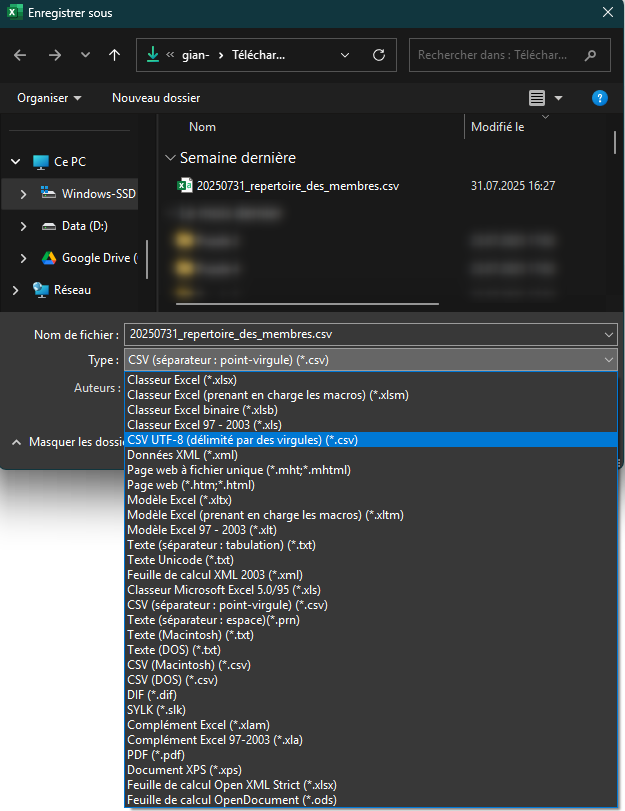The height and width of the screenshot is (811, 625).
Task: Click Masquer les dossiers toggle
Action: click(x=67, y=442)
